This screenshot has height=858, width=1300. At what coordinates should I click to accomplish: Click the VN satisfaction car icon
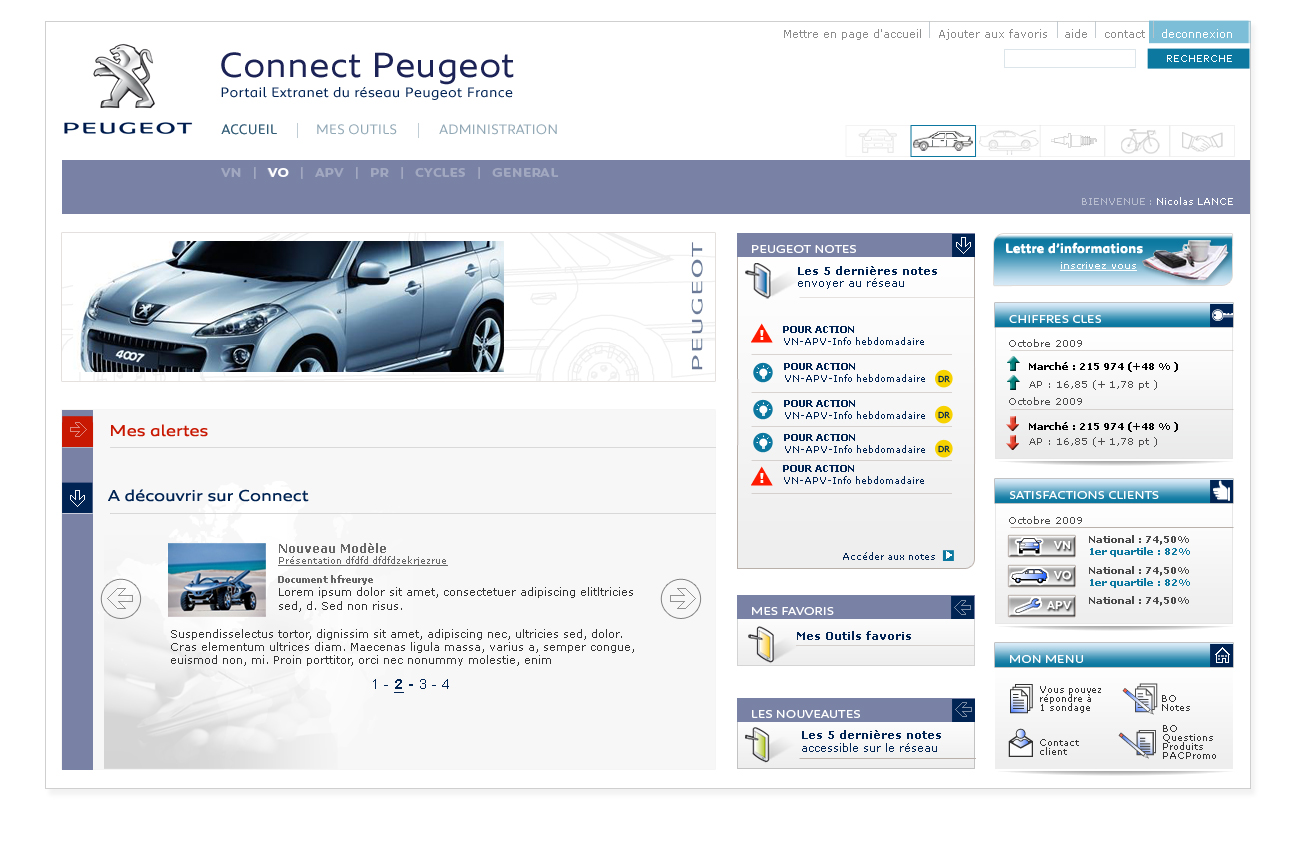coord(1041,546)
